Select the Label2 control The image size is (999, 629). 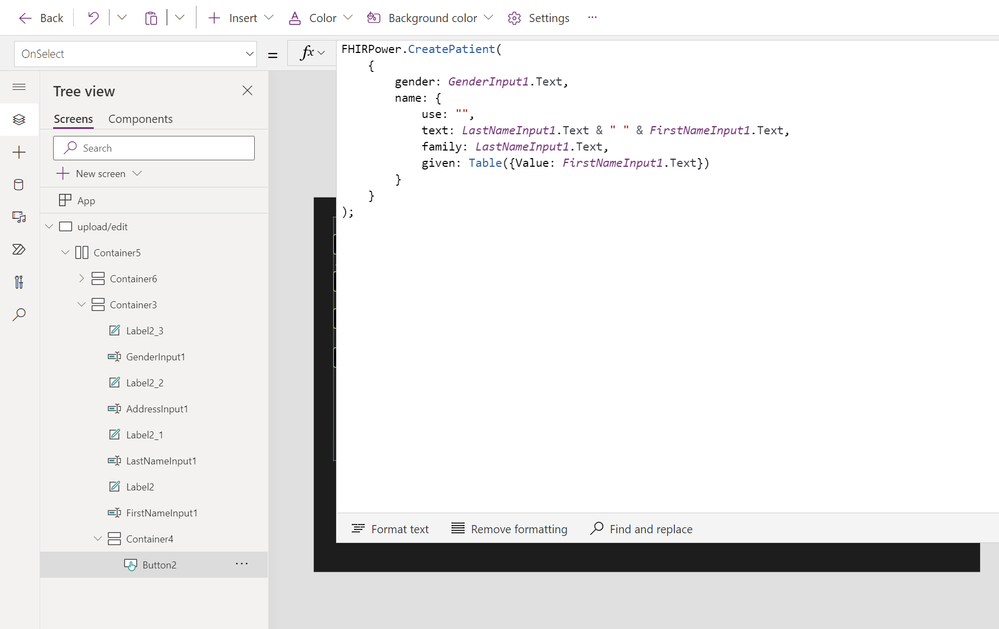[140, 487]
